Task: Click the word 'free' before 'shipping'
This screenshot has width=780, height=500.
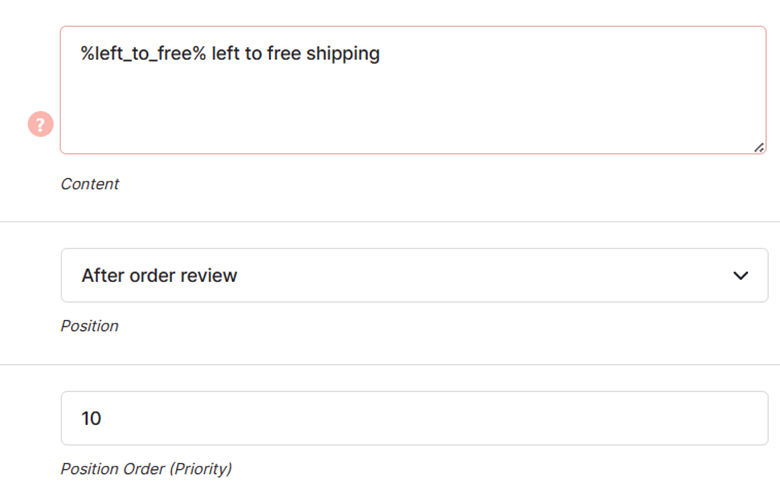Action: click(284, 53)
